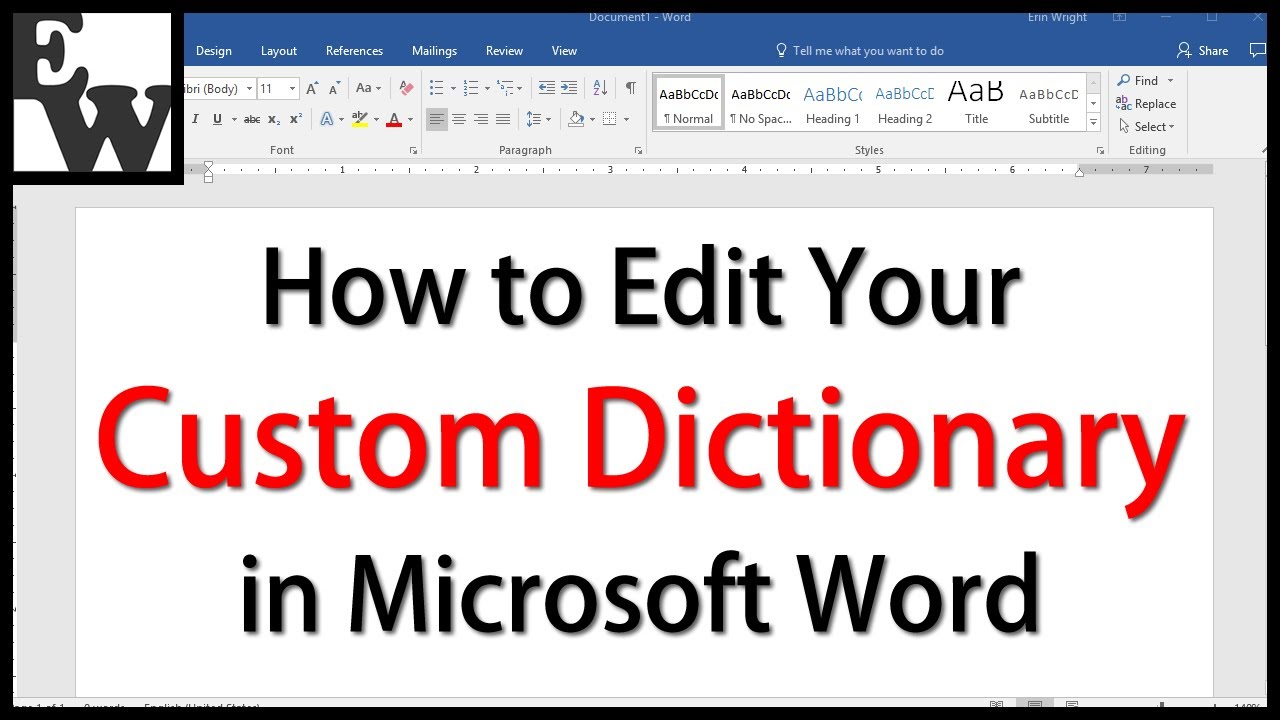Launch the Font dialog box
The width and height of the screenshot is (1280, 720).
pos(413,150)
